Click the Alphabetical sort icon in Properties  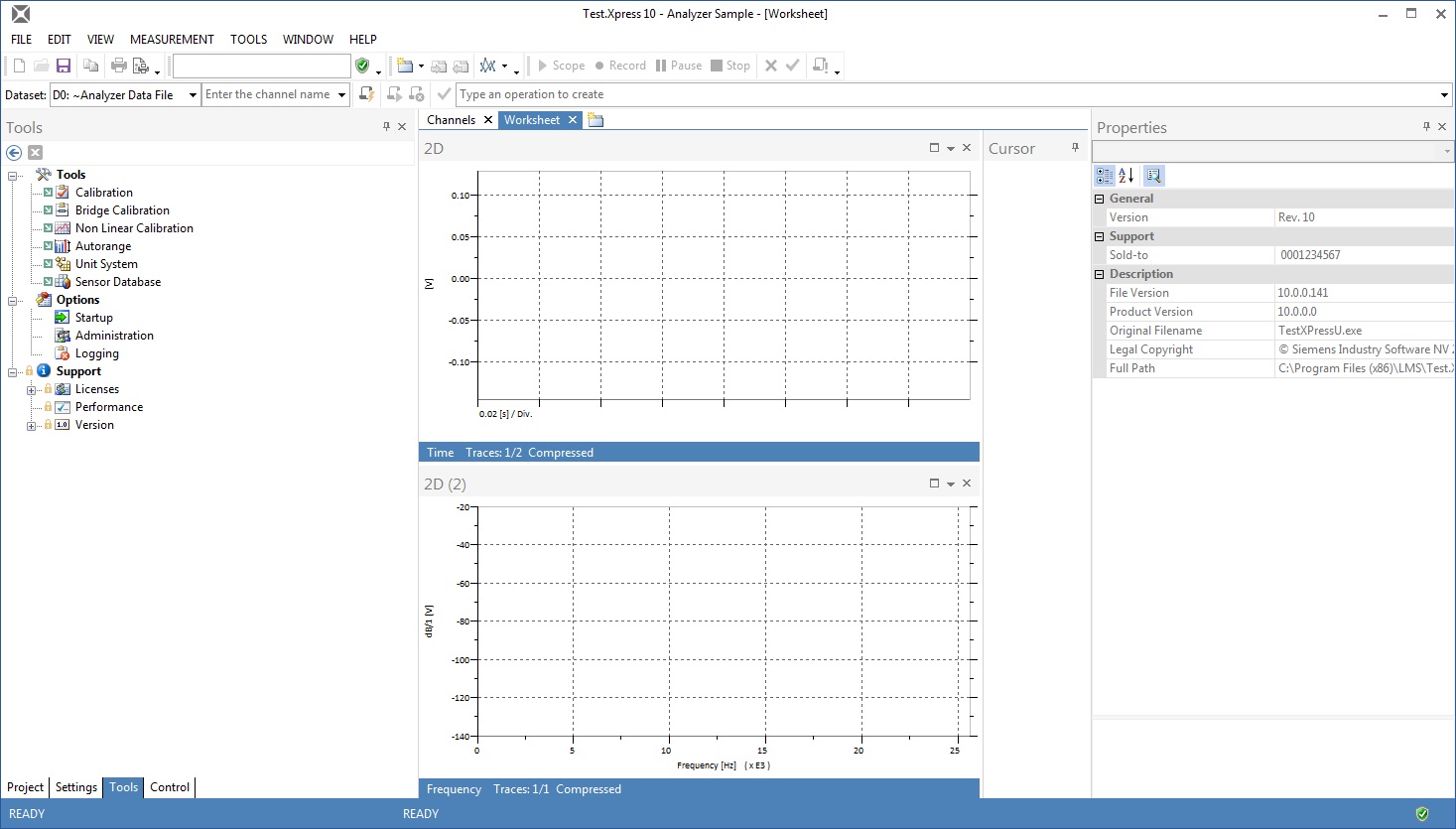pyautogui.click(x=1126, y=176)
